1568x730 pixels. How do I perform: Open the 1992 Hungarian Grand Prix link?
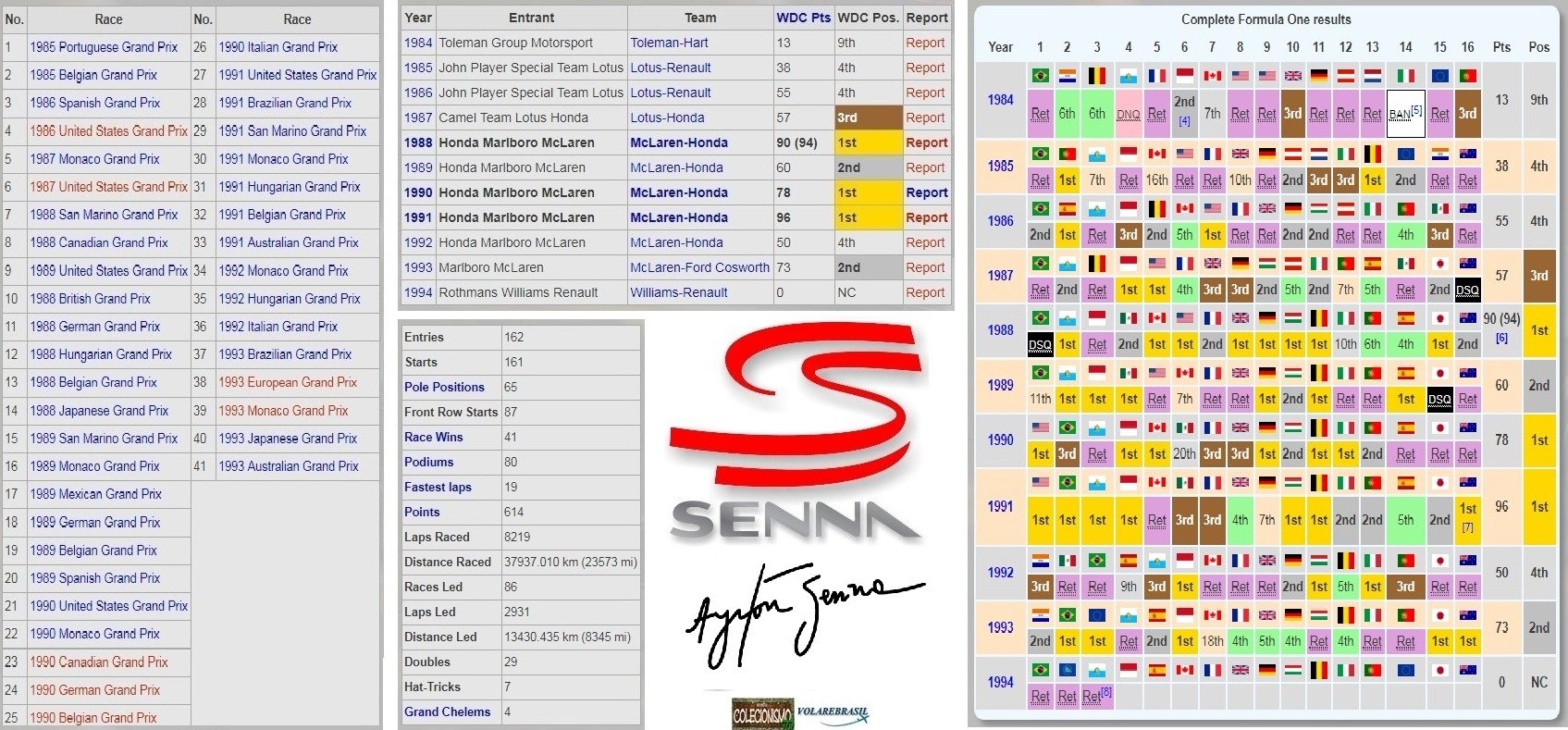pyautogui.click(x=290, y=299)
